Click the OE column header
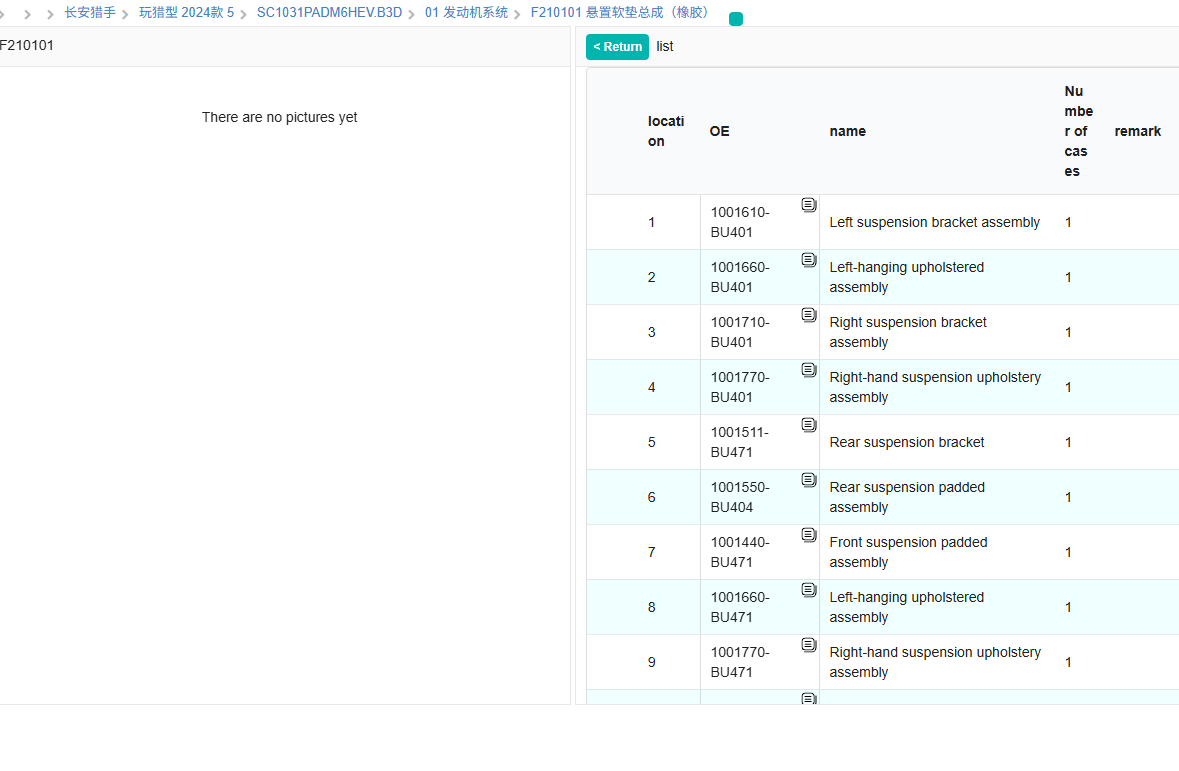The image size is (1179, 771). tap(720, 131)
